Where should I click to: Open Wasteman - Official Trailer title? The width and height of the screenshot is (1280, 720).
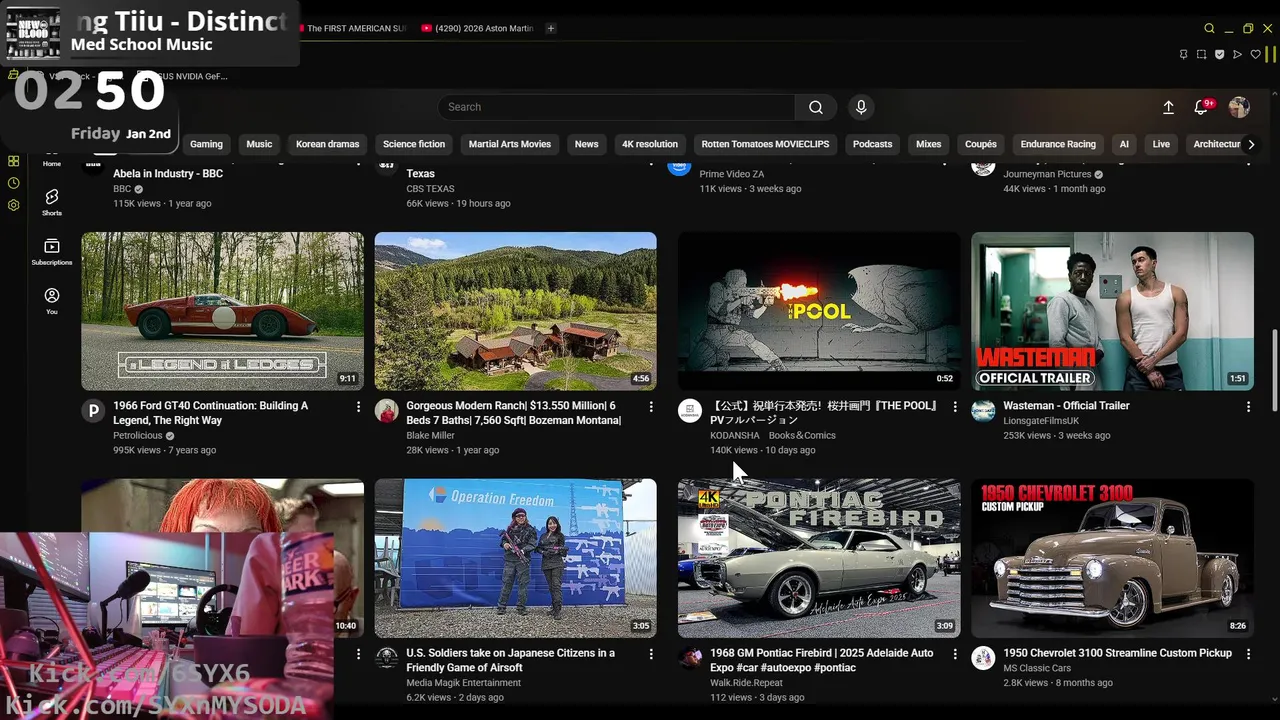1066,406
